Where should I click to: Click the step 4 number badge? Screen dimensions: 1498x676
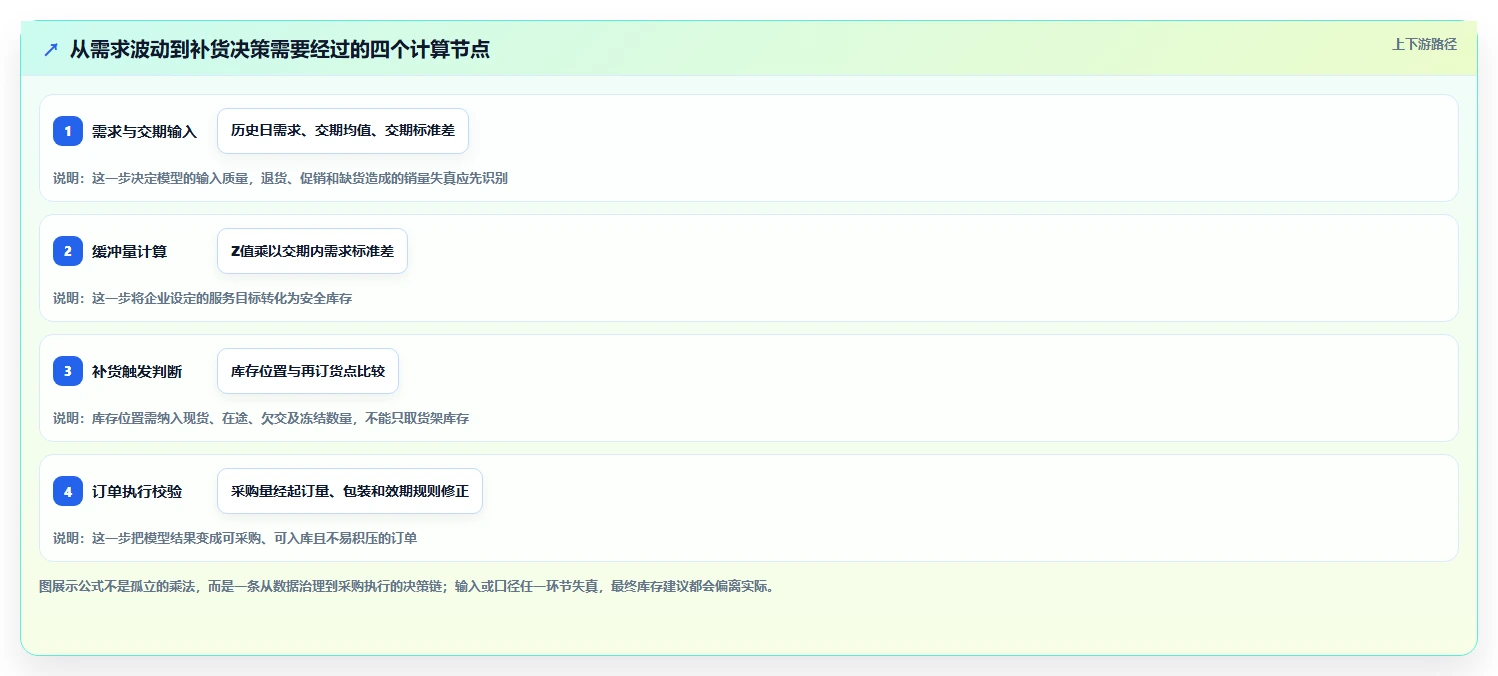68,491
